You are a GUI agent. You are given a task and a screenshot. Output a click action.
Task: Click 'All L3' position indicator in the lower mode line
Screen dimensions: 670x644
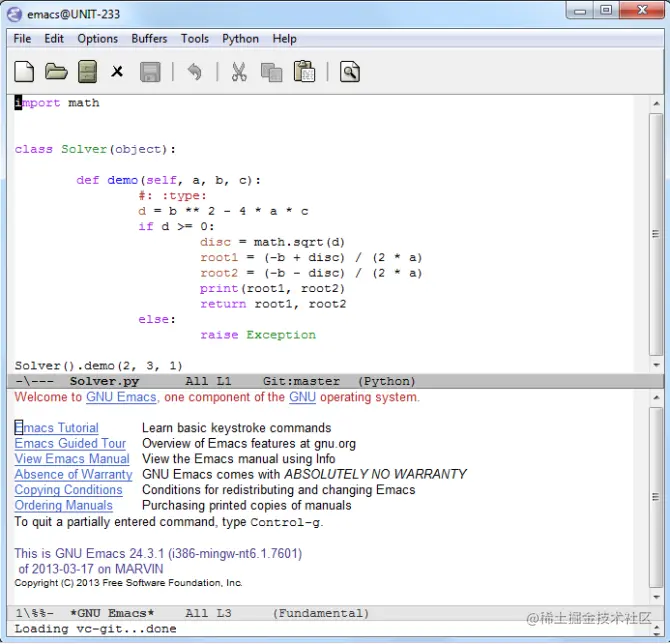(208, 613)
